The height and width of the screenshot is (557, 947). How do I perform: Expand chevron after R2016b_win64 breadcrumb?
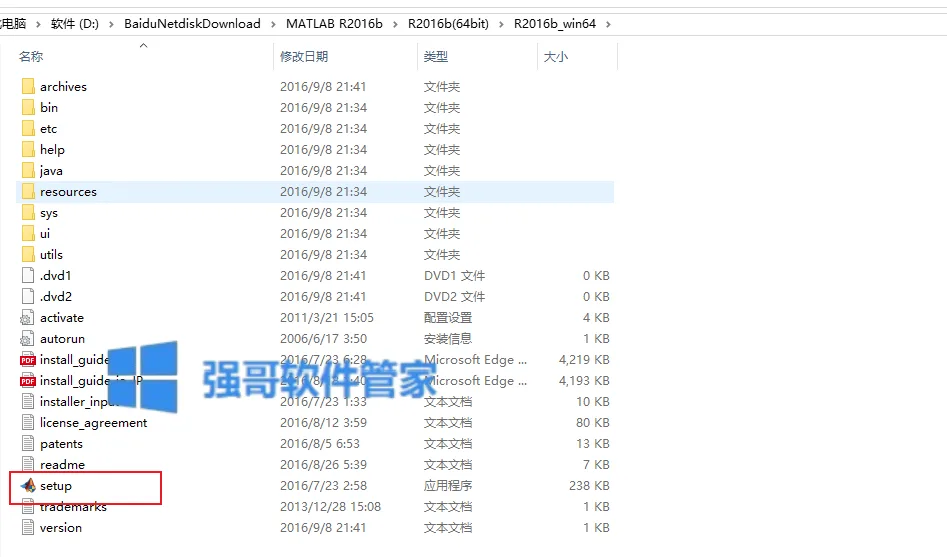tap(608, 24)
